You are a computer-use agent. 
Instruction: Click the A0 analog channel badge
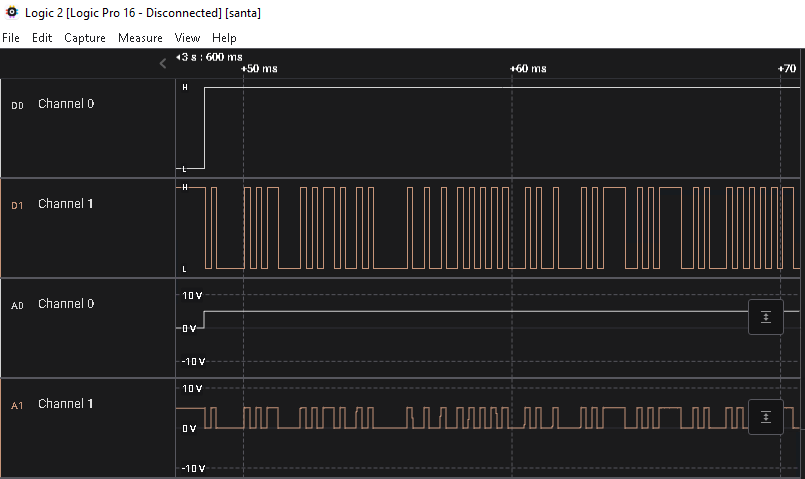click(x=17, y=305)
